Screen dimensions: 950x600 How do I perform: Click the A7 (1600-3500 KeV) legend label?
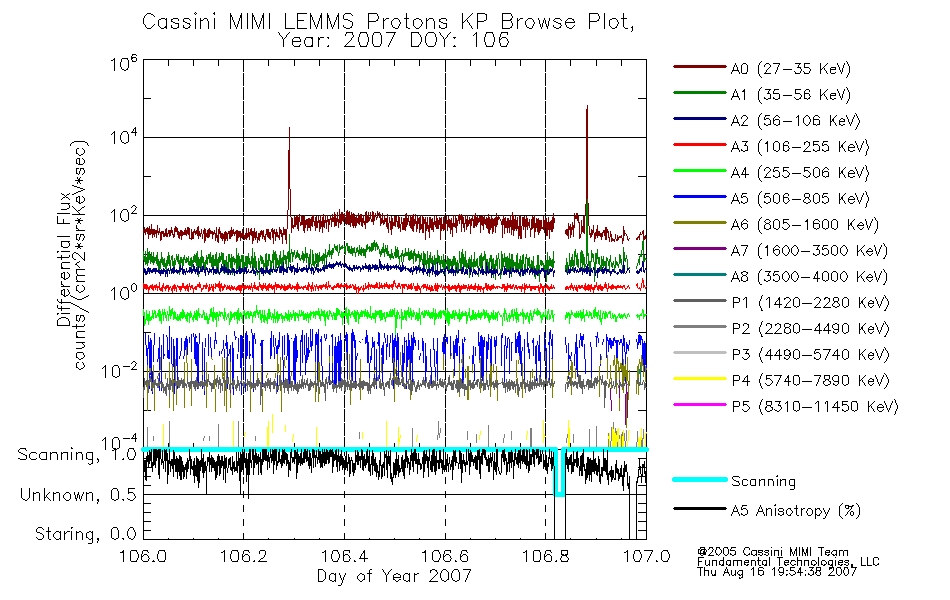(x=809, y=250)
